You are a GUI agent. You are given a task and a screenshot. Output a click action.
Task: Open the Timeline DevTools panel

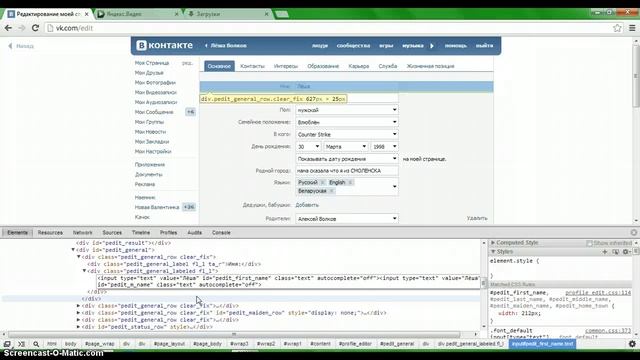(141, 233)
